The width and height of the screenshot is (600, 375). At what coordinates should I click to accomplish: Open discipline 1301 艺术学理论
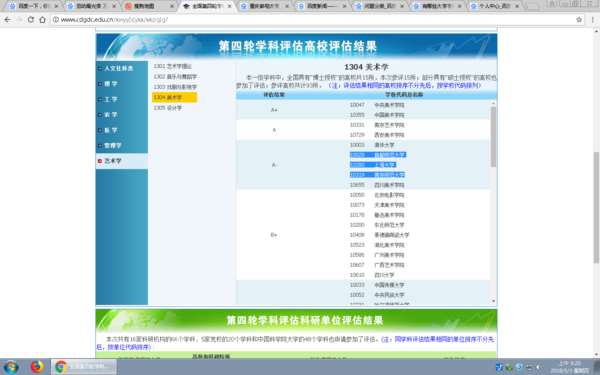tap(173, 66)
